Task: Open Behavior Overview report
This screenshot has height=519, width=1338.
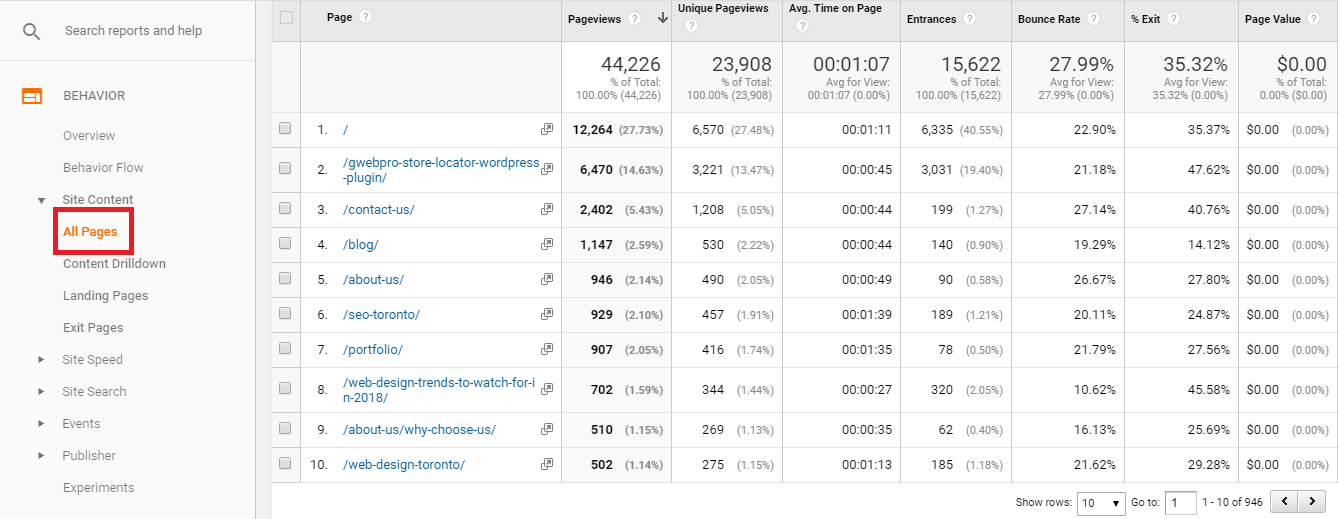Action: (89, 136)
